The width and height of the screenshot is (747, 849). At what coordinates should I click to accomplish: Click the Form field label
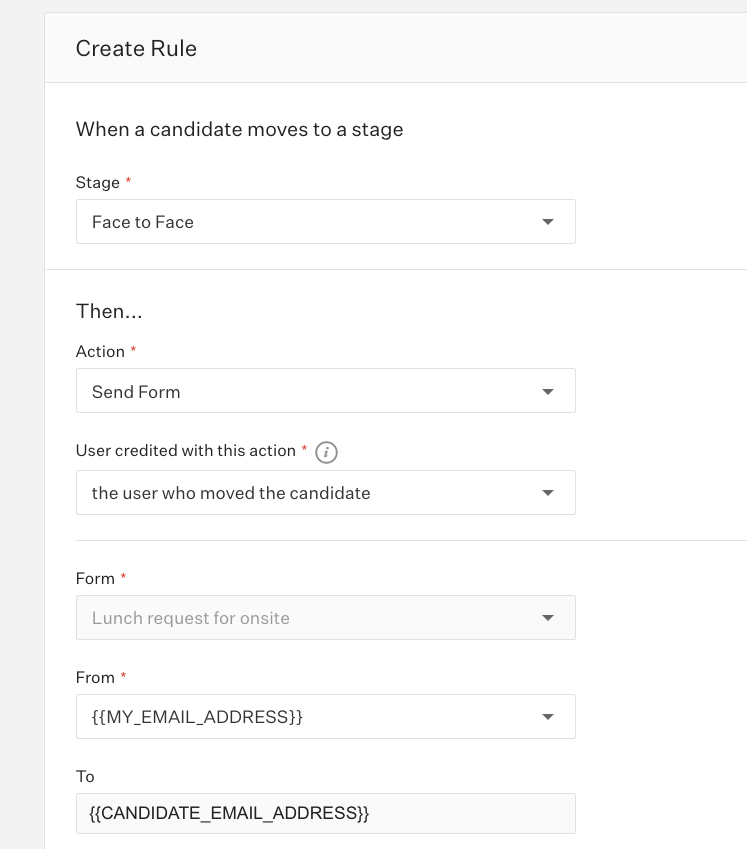tap(95, 578)
